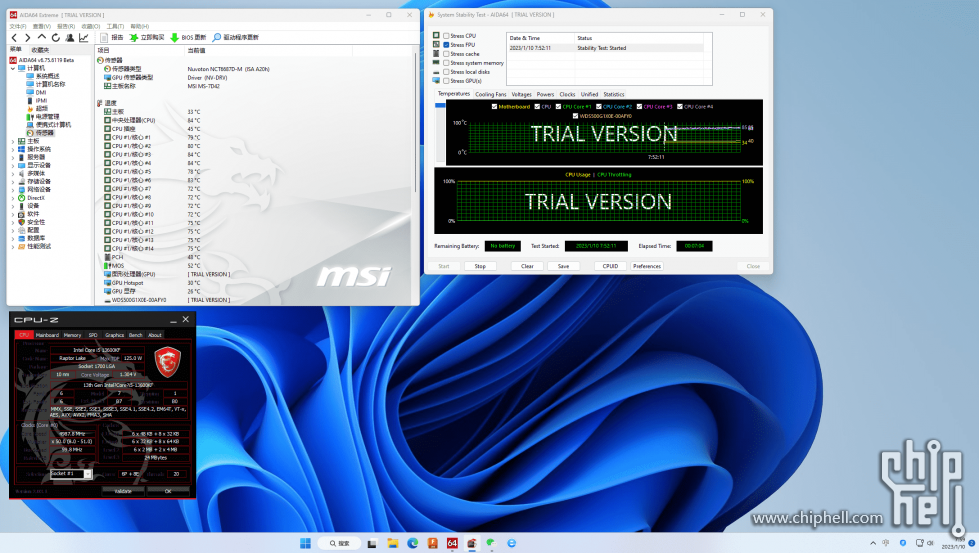Click the CPUID button in stability test
Image resolution: width=979 pixels, height=553 pixels.
[610, 267]
